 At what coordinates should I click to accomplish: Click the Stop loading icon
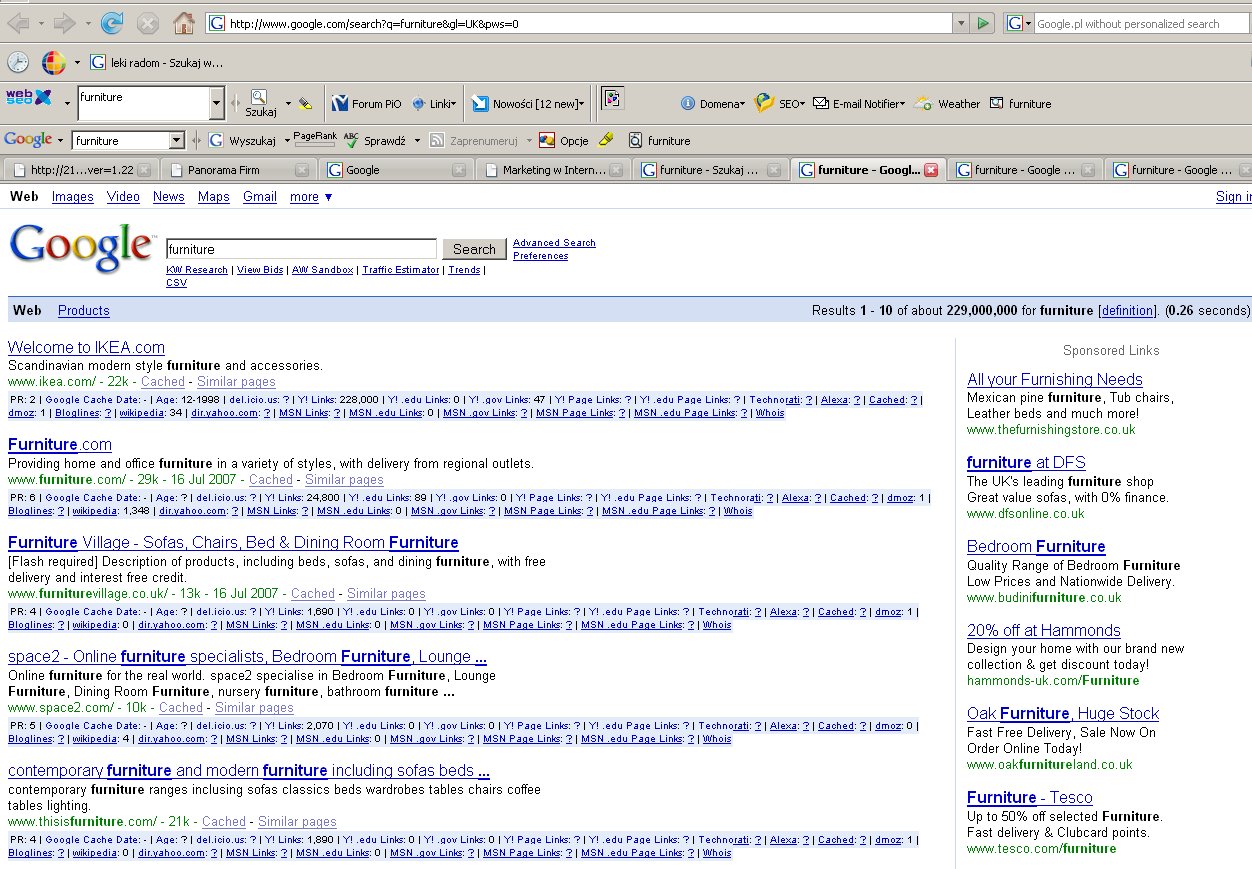pos(147,23)
